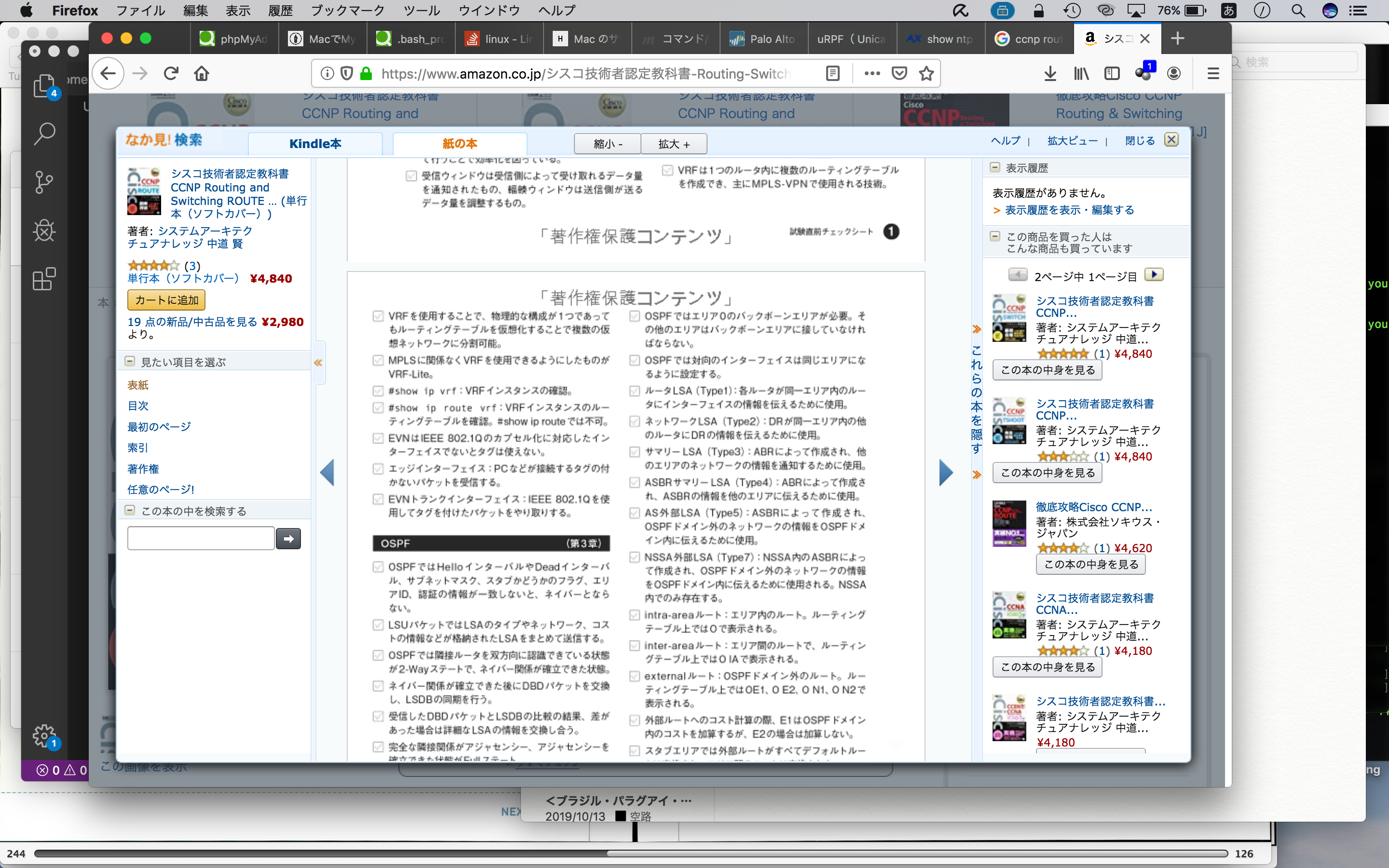
Task: Open Firefox hamburger menu
Action: pos(1213,73)
